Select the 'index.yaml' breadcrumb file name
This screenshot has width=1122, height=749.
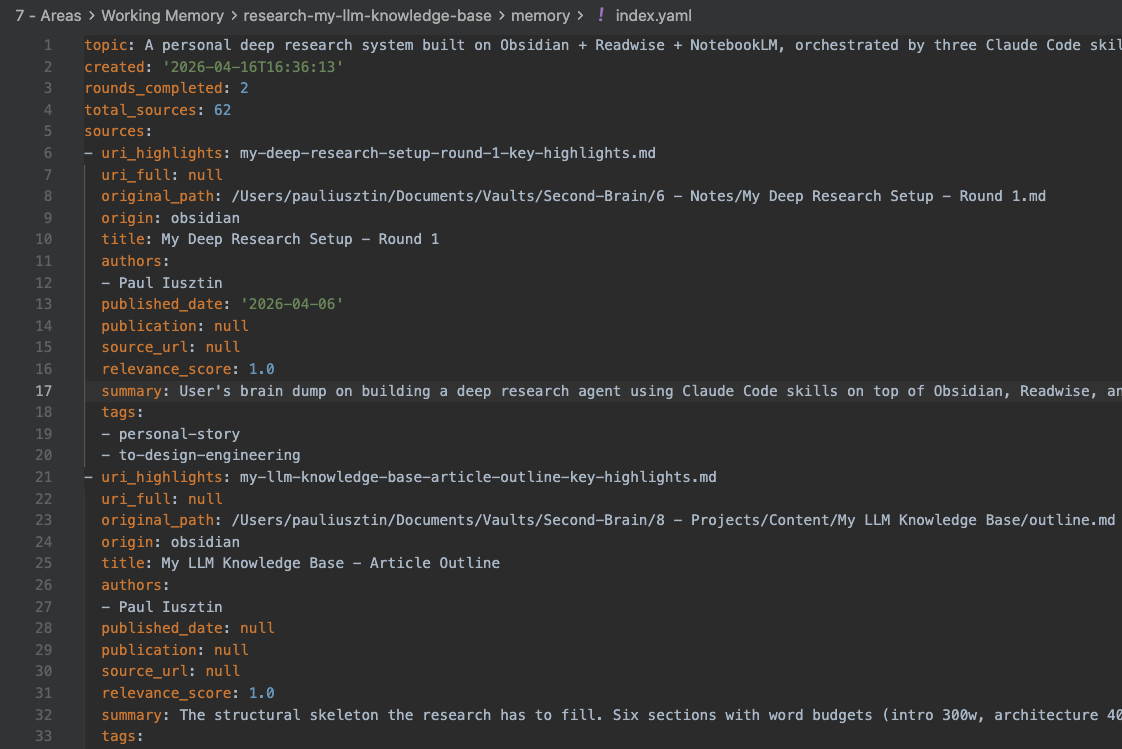coord(653,16)
